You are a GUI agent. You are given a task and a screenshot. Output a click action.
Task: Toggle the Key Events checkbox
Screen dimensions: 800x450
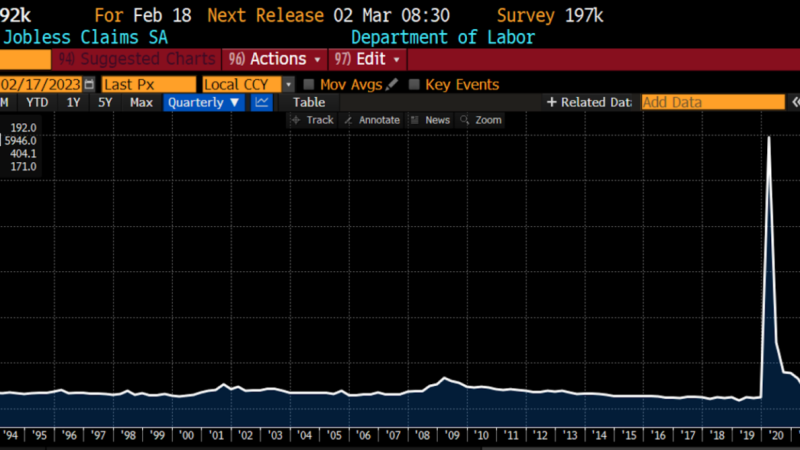click(414, 85)
